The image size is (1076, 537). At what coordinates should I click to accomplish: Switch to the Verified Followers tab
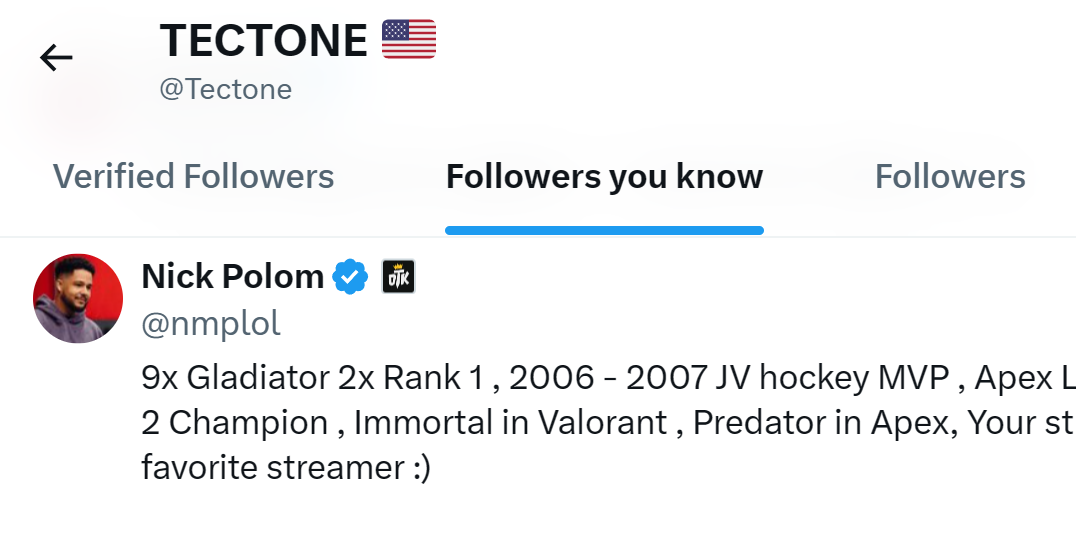click(194, 176)
